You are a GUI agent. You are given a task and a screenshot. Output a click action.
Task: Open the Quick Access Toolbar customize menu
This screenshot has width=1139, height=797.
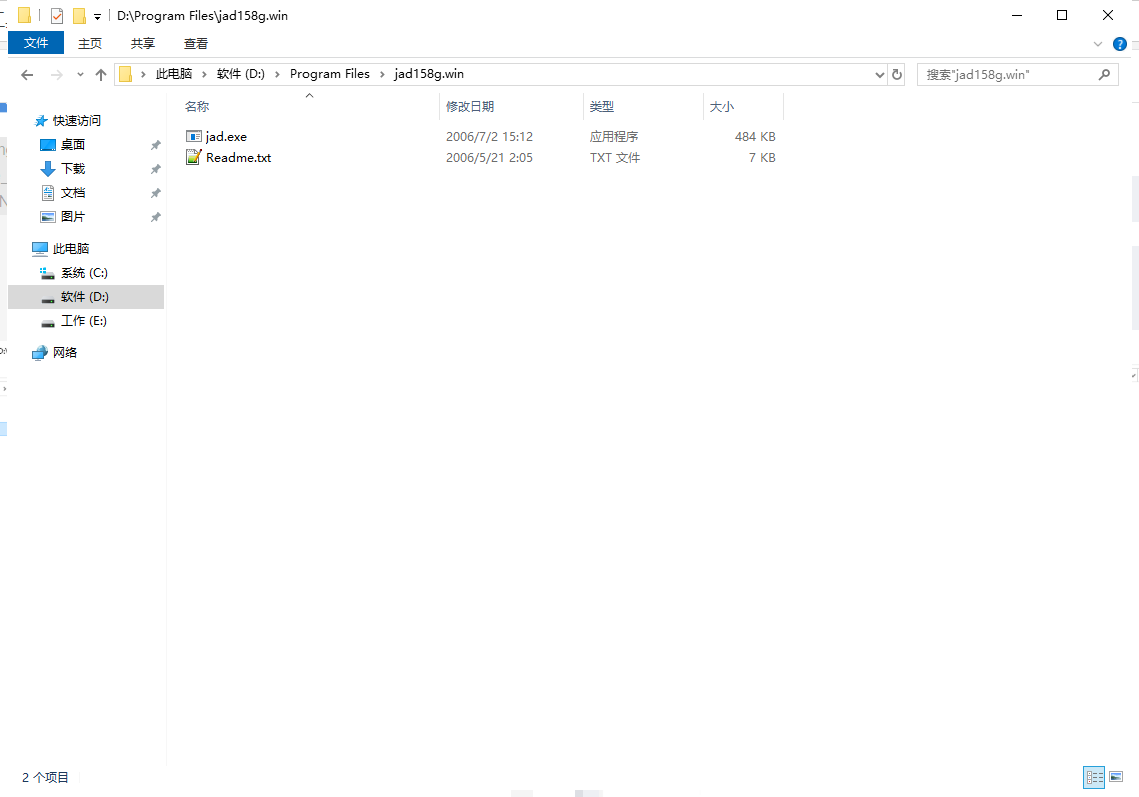click(x=96, y=15)
